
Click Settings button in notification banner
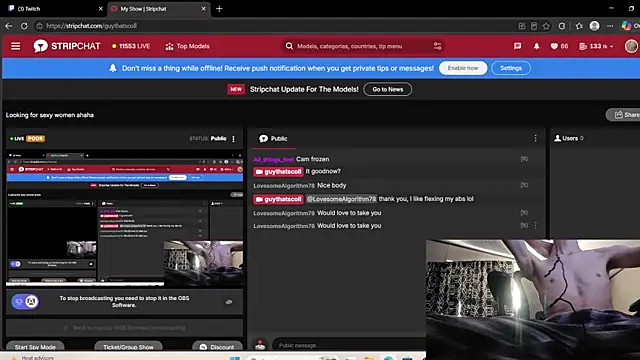click(511, 68)
